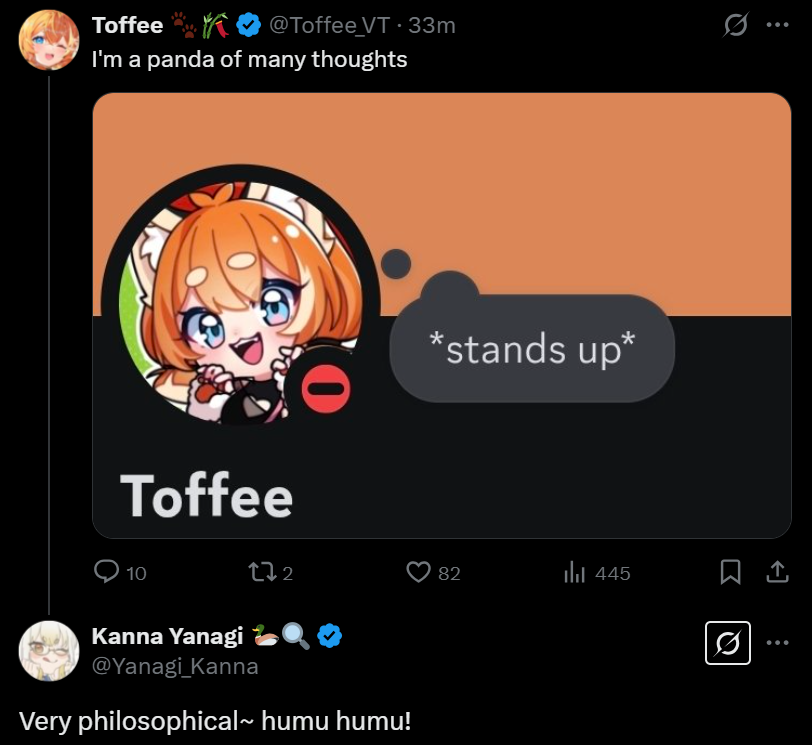
Task: Like Toffee's tweet with heart icon
Action: point(418,572)
